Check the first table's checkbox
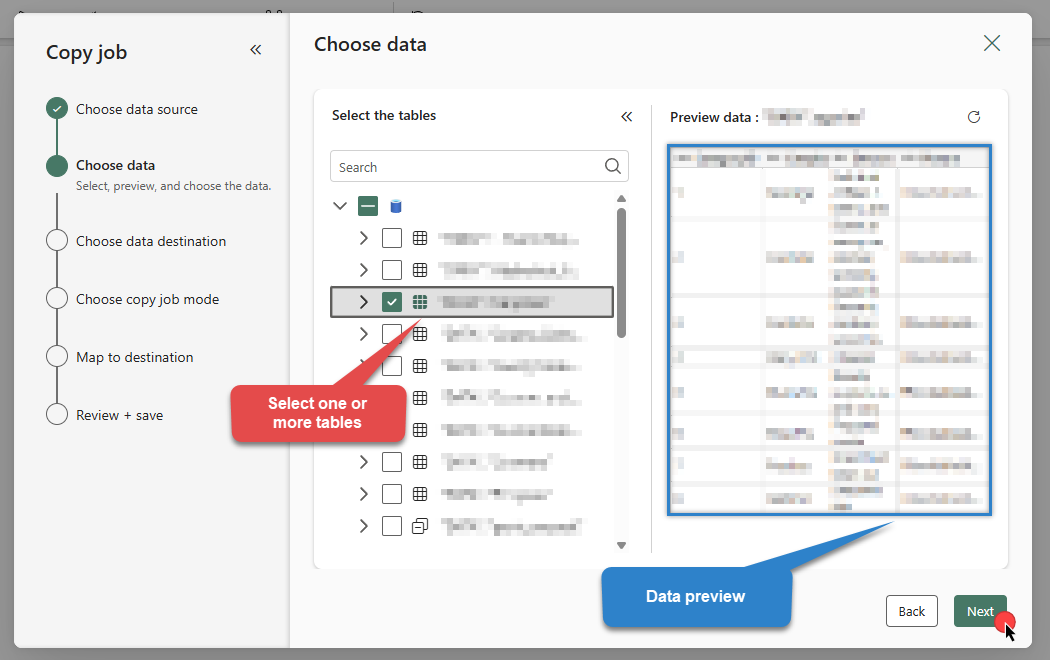Image resolution: width=1050 pixels, height=660 pixels. pos(392,237)
